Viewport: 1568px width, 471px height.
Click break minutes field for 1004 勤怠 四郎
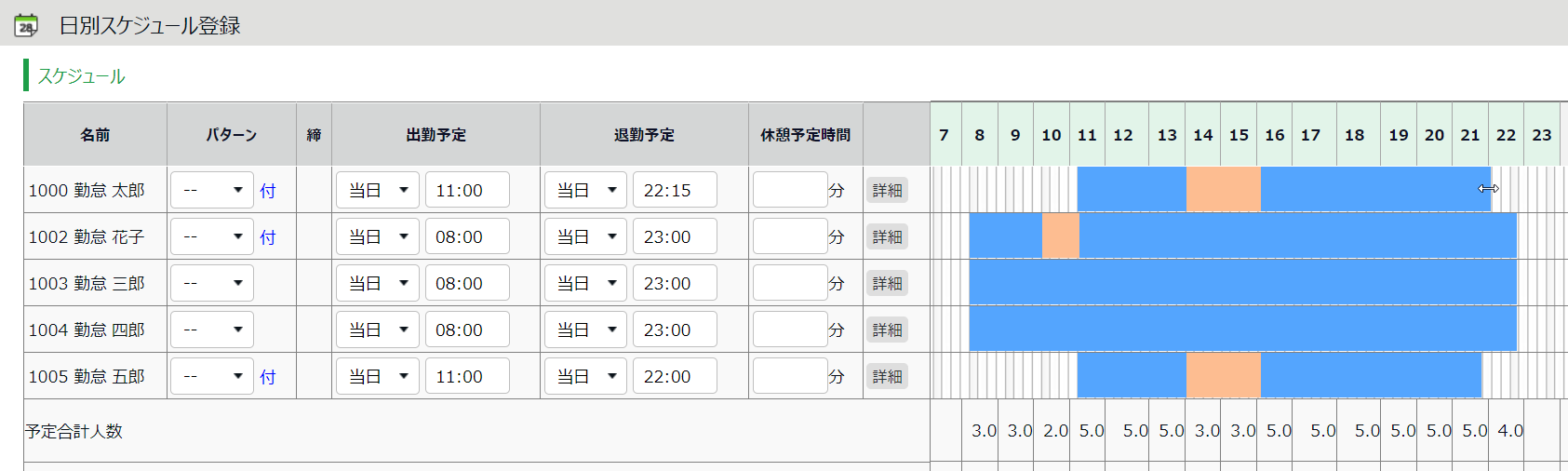(x=790, y=330)
